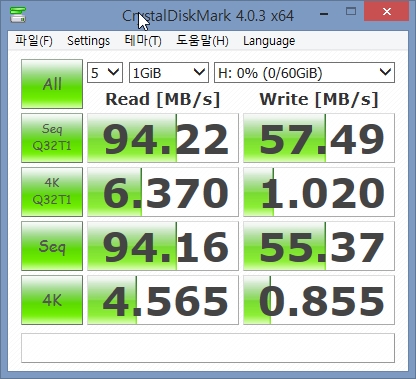
Task: Open the drive selector showing H: 0% (0/60GiB)
Action: click(x=304, y=72)
